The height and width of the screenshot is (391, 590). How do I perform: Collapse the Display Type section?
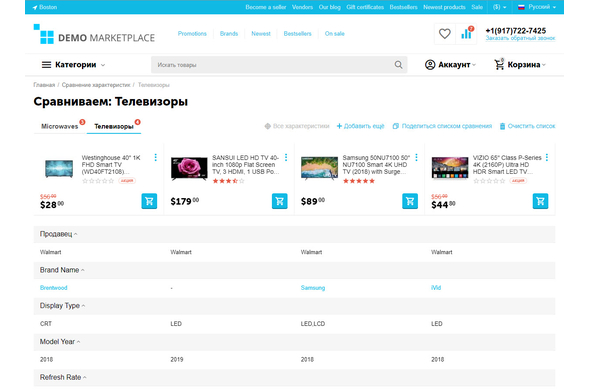click(x=62, y=306)
